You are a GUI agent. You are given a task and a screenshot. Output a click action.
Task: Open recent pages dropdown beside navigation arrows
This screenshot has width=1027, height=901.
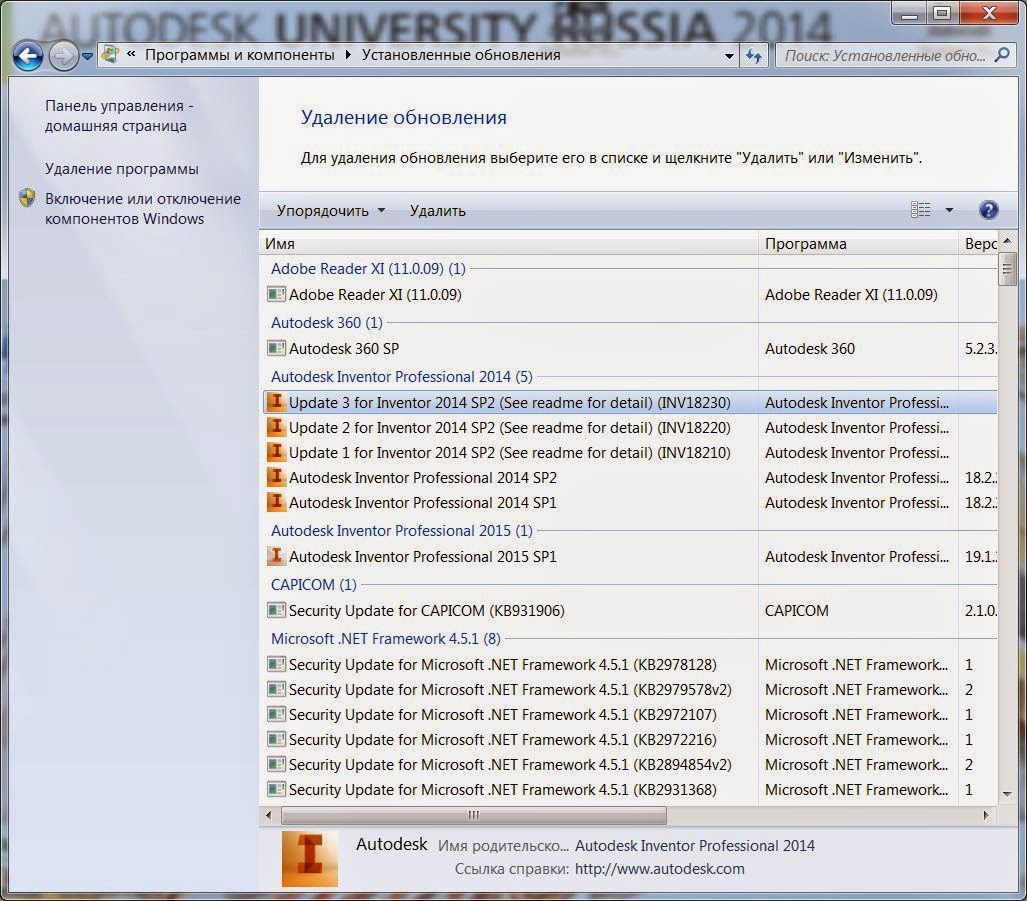[x=87, y=56]
